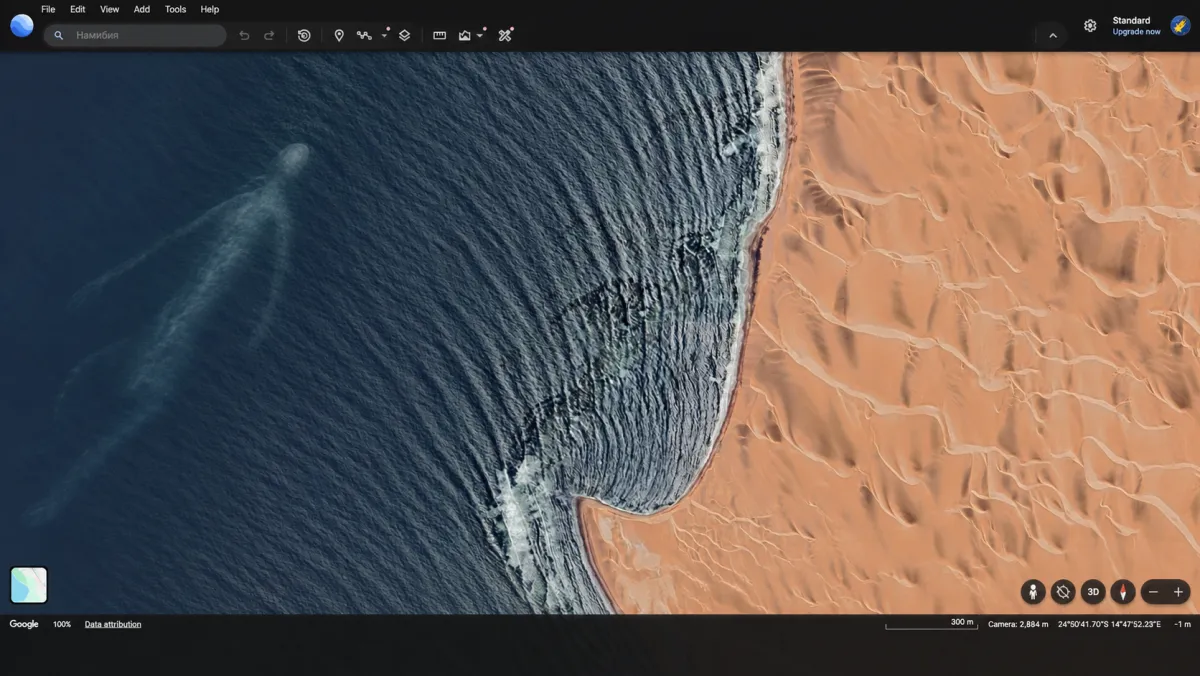1200x676 pixels.
Task: Zoom in with the plus button
Action: click(x=1178, y=592)
